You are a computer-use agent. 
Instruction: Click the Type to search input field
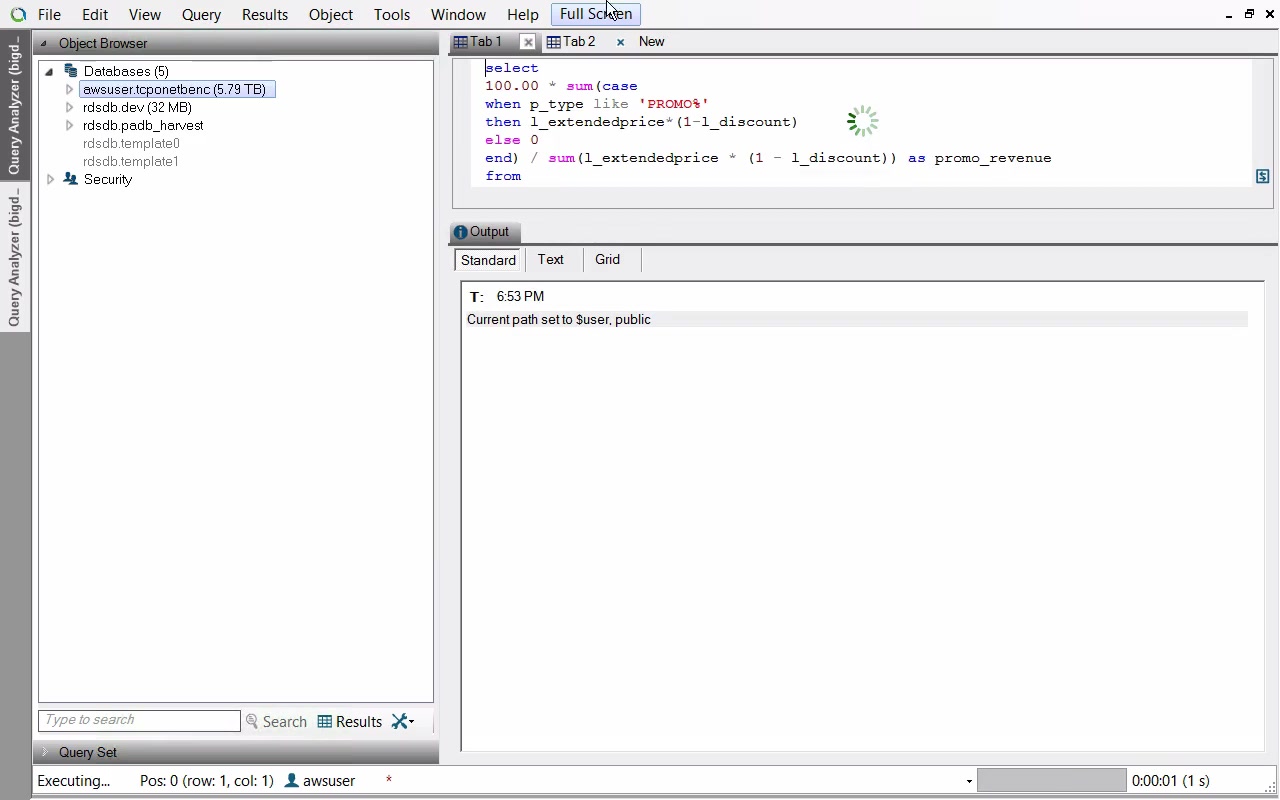pyautogui.click(x=139, y=721)
